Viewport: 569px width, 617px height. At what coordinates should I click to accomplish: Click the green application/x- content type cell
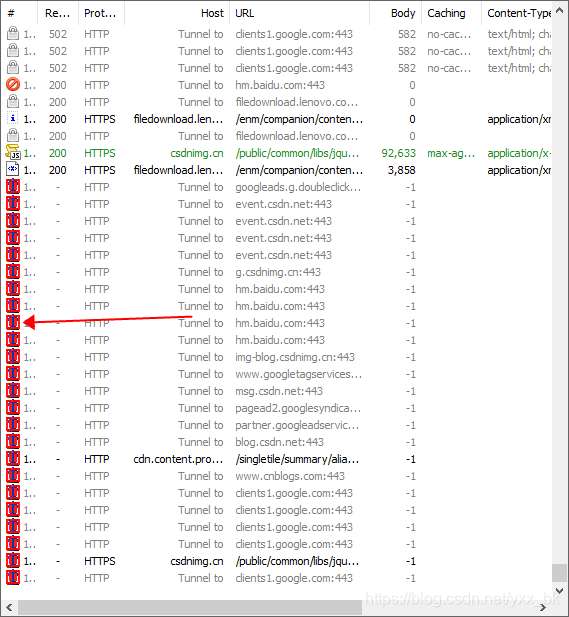pos(519,153)
